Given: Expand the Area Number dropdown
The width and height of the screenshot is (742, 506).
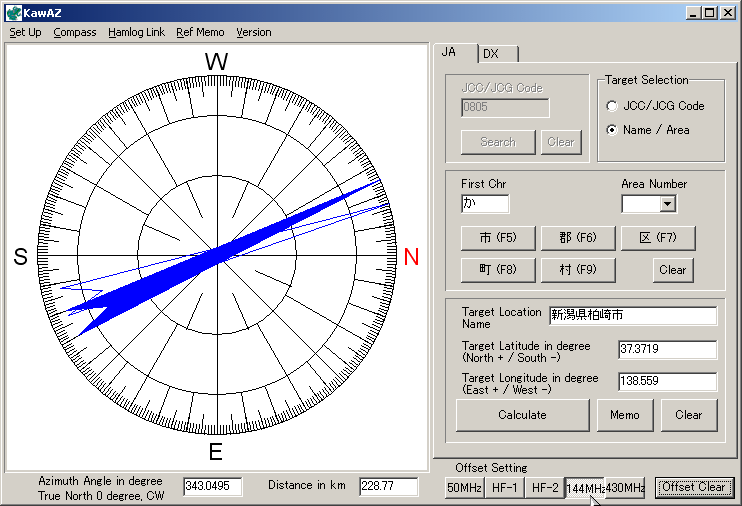Looking at the screenshot, I should point(667,204).
